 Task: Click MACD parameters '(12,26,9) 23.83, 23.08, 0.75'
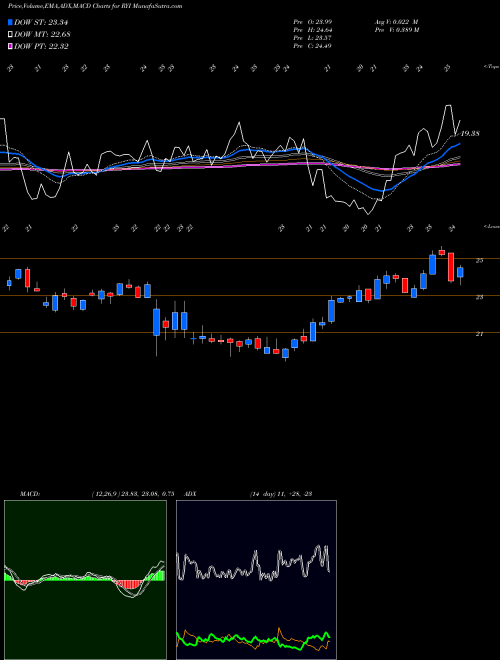[x=133, y=494]
